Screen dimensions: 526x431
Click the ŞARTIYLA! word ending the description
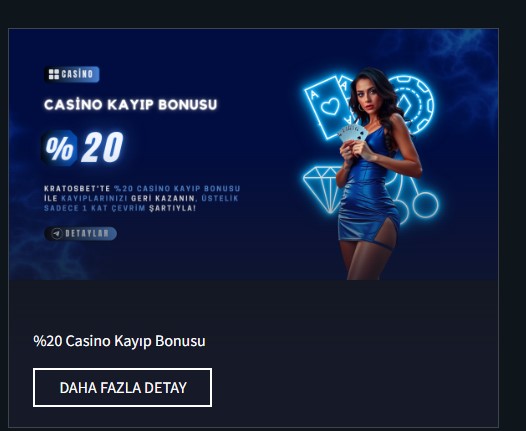[172, 208]
